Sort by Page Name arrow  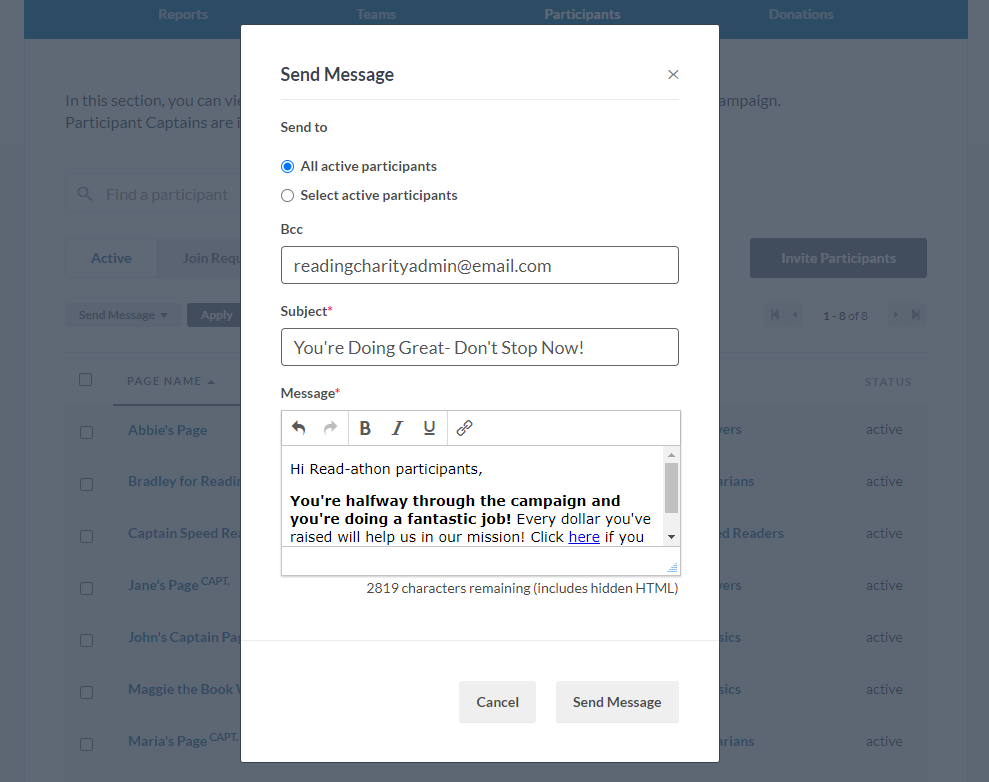[211, 382]
